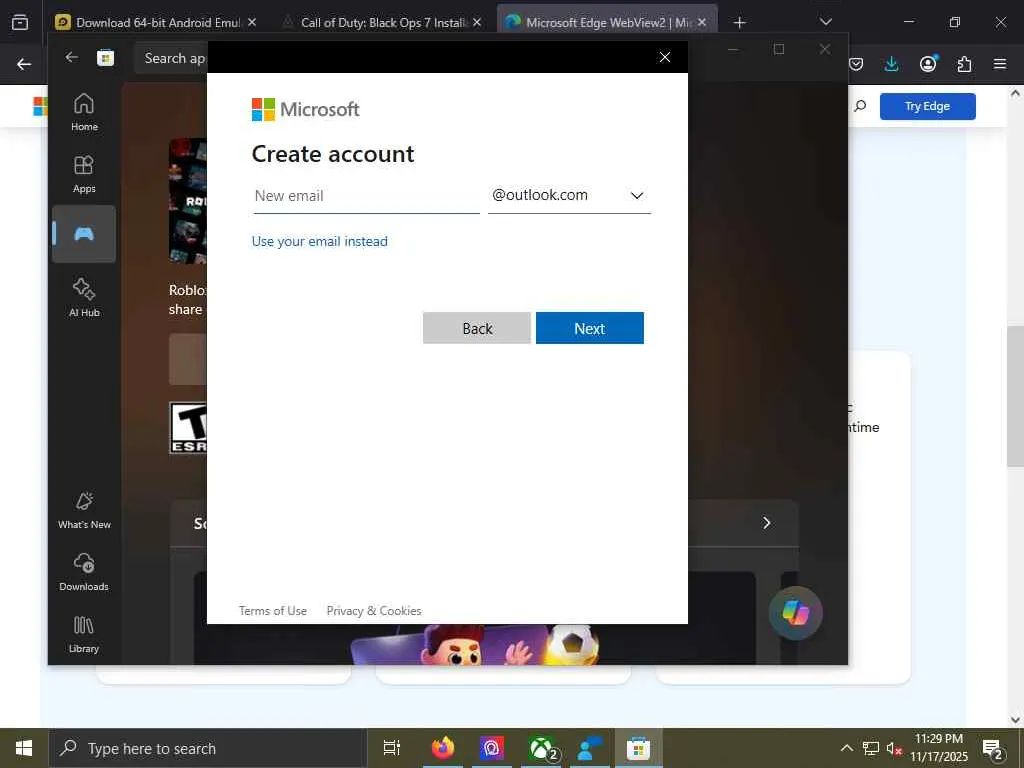Open Home in Microsoft Store sidebar

[84, 112]
